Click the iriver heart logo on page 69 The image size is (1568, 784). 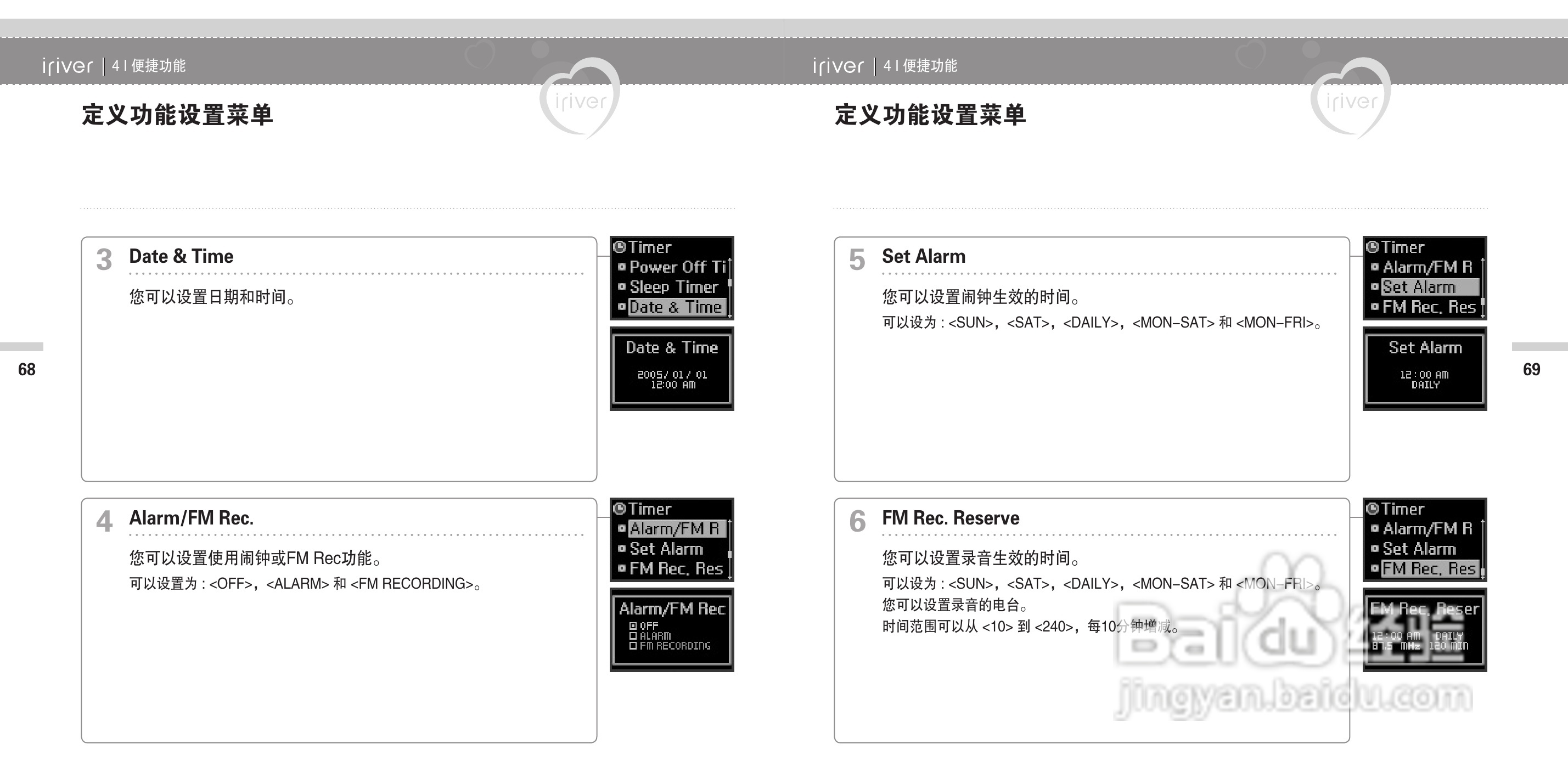[x=1351, y=99]
